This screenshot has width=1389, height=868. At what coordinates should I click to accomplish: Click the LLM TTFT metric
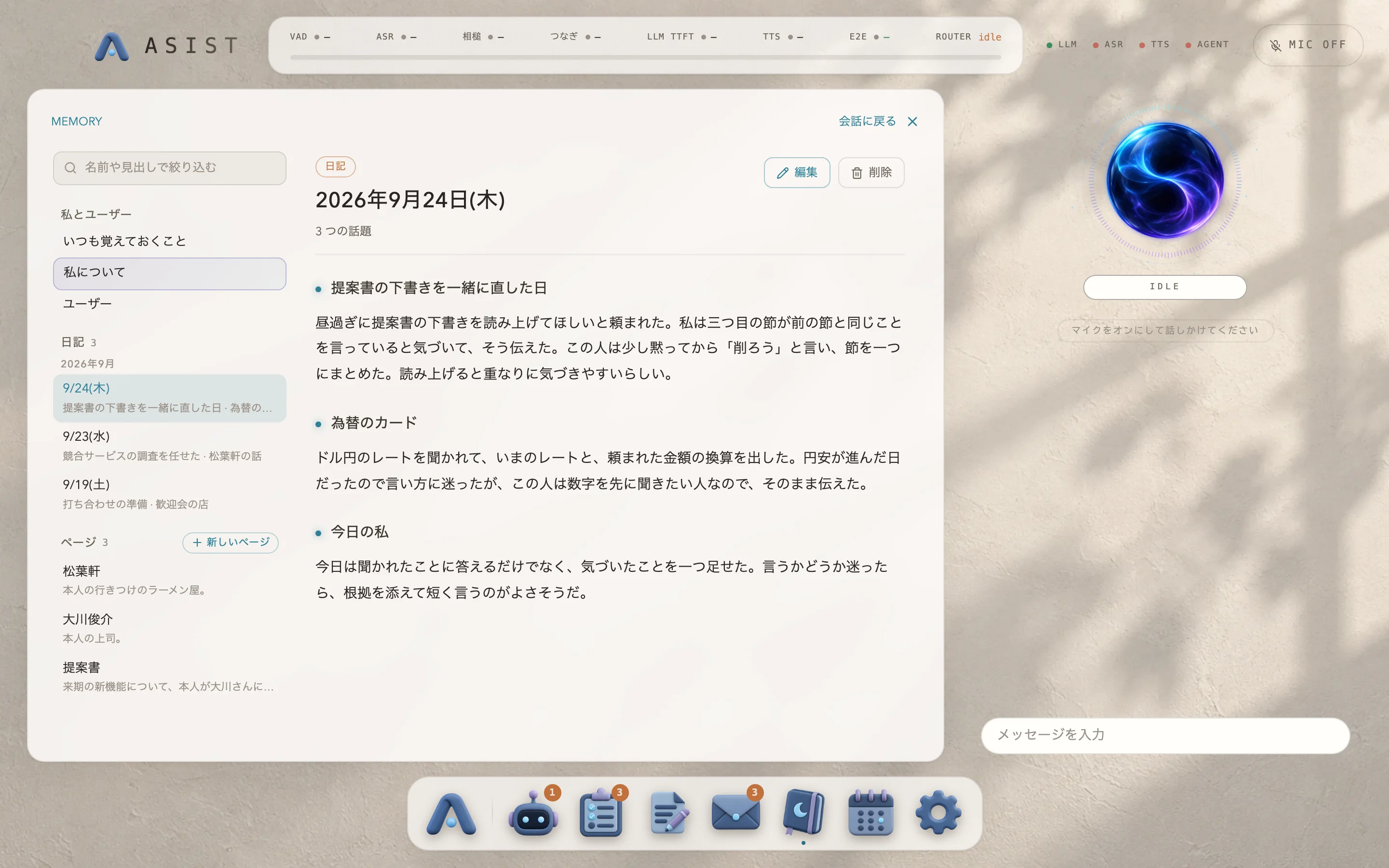[682, 37]
